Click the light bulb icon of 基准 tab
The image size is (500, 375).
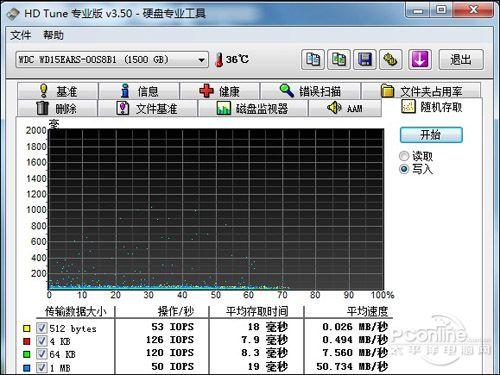click(x=44, y=91)
